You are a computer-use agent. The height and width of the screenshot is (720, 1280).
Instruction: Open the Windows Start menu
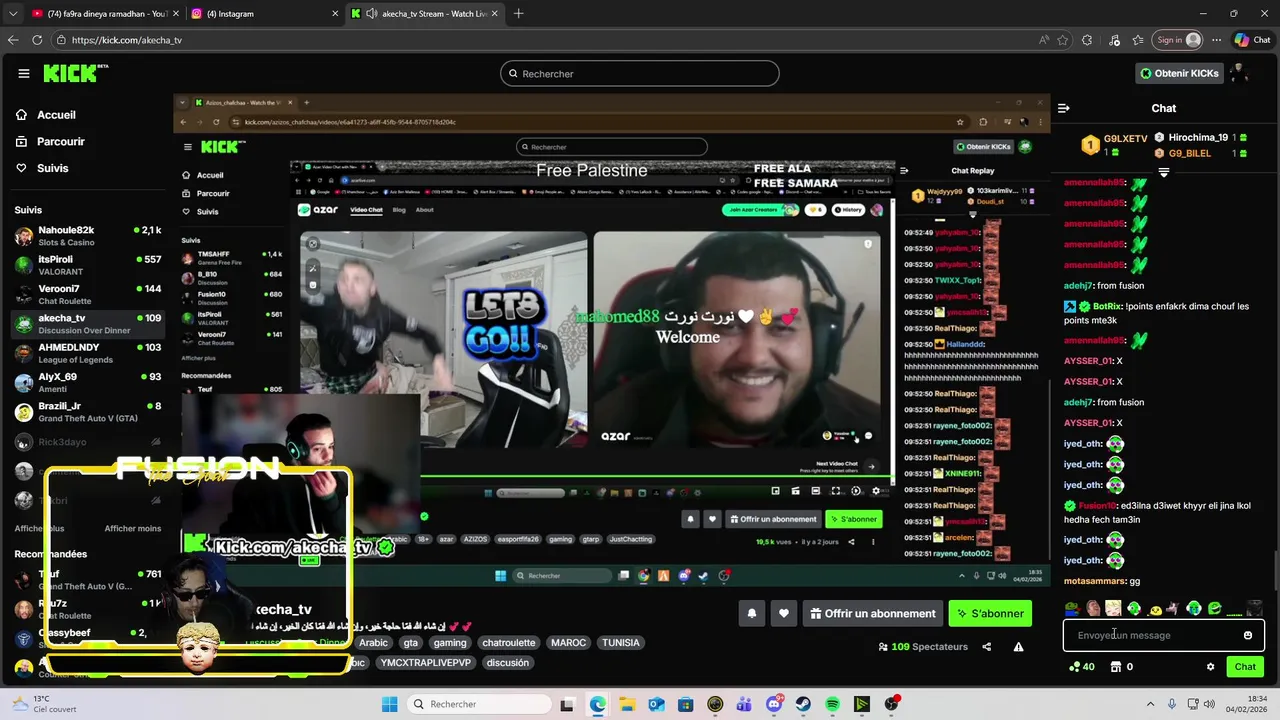click(390, 704)
